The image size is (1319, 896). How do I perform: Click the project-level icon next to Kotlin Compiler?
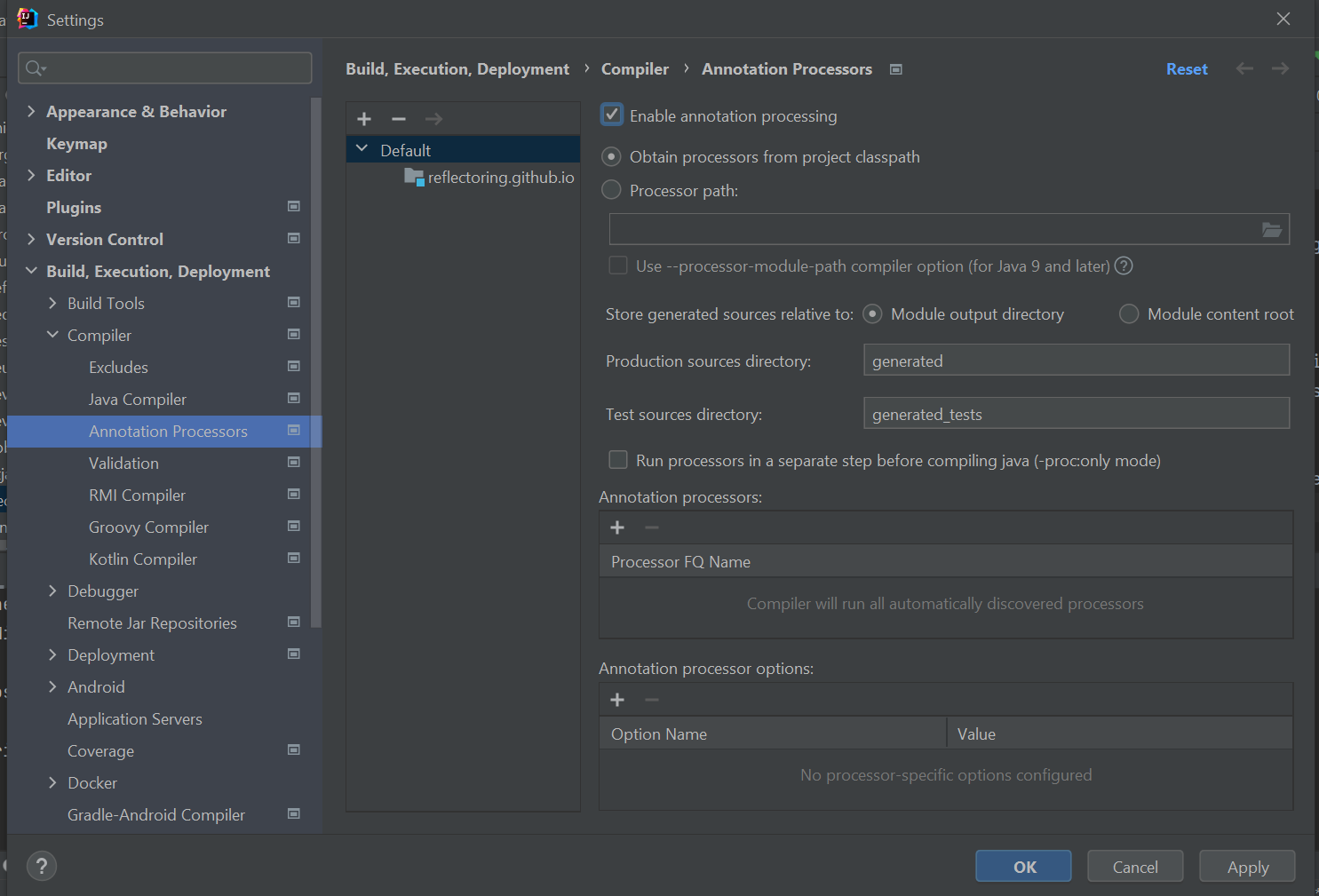294,558
